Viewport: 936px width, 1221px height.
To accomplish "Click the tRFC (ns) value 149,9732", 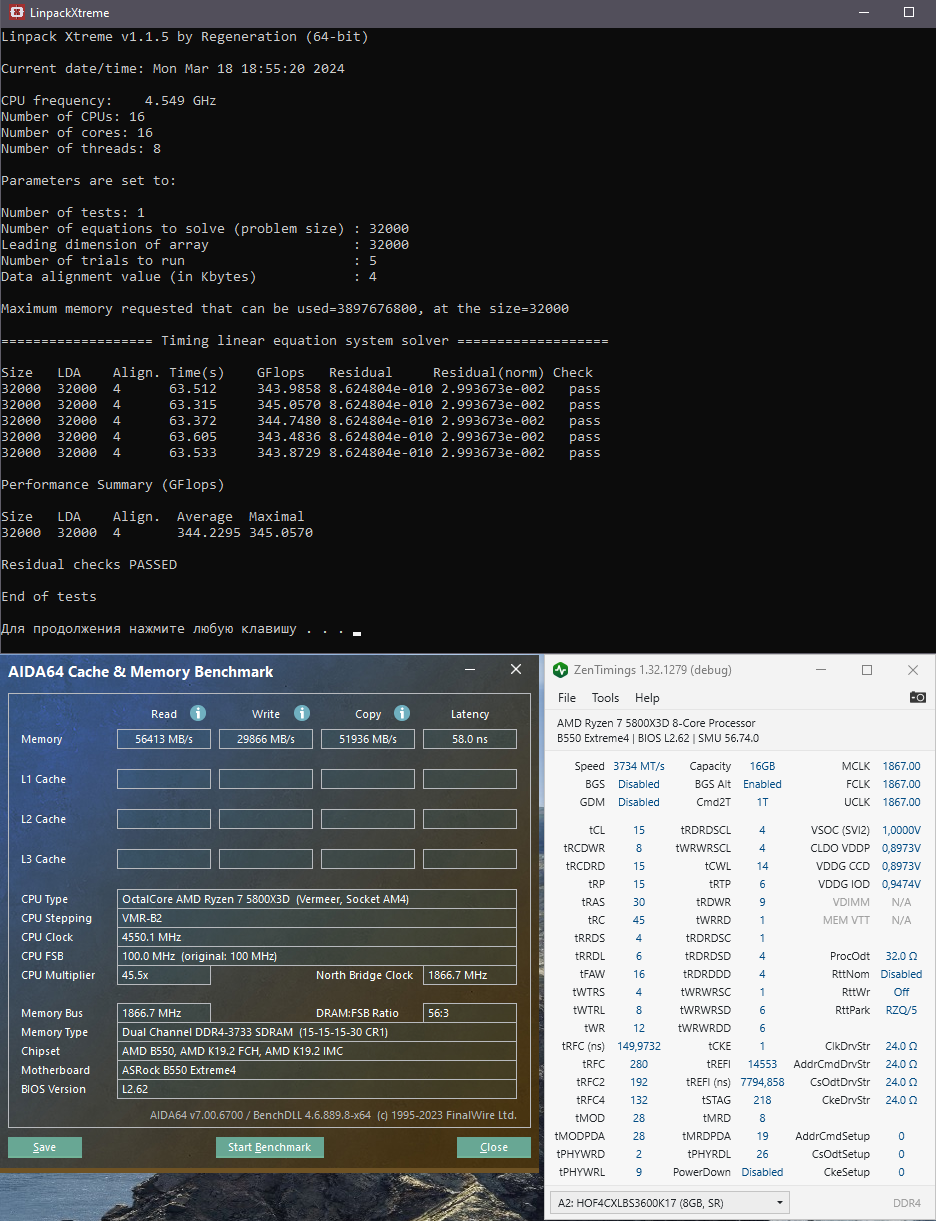I will pos(639,1046).
